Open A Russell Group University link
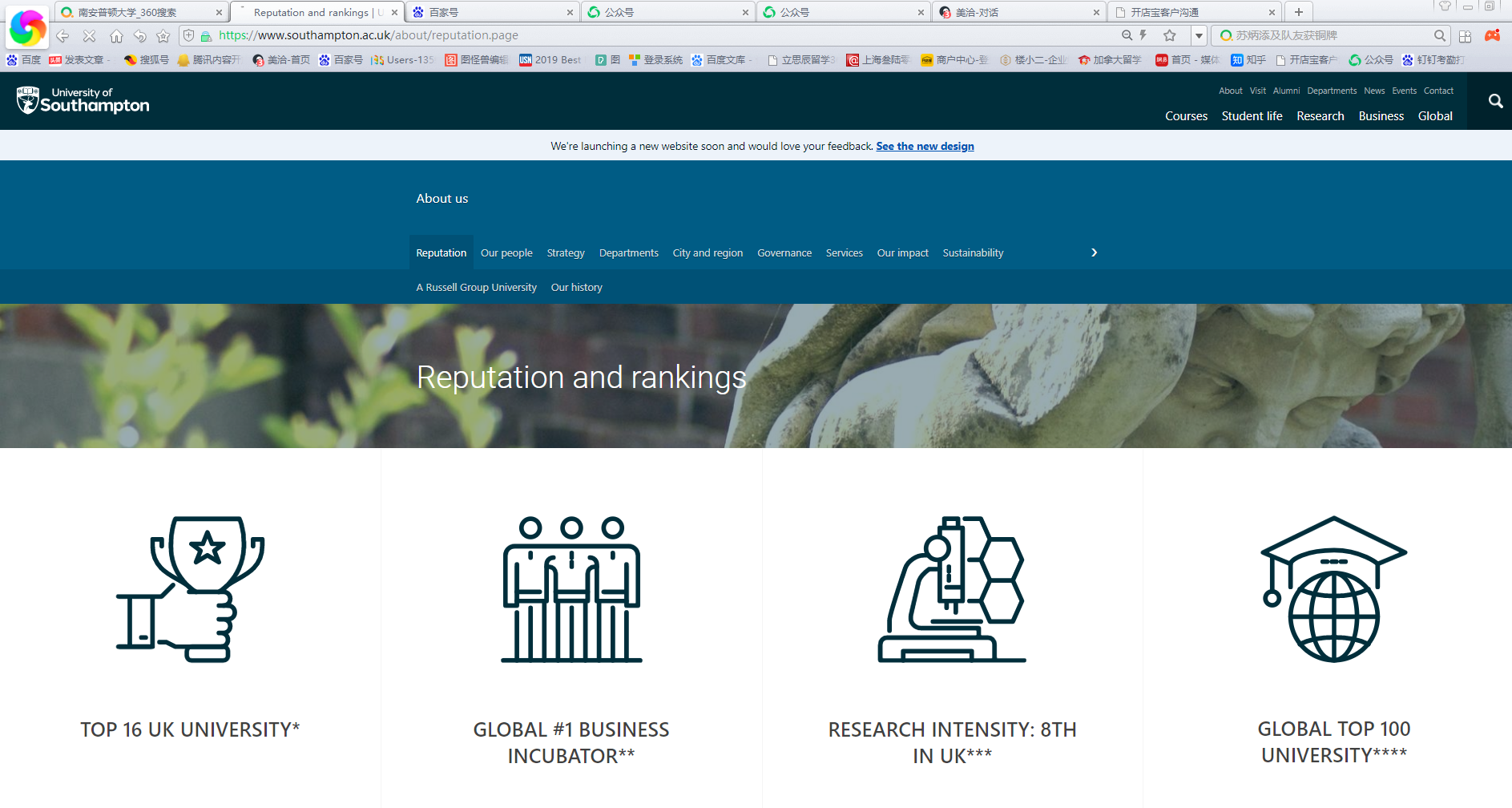The height and width of the screenshot is (808, 1512). 476,287
